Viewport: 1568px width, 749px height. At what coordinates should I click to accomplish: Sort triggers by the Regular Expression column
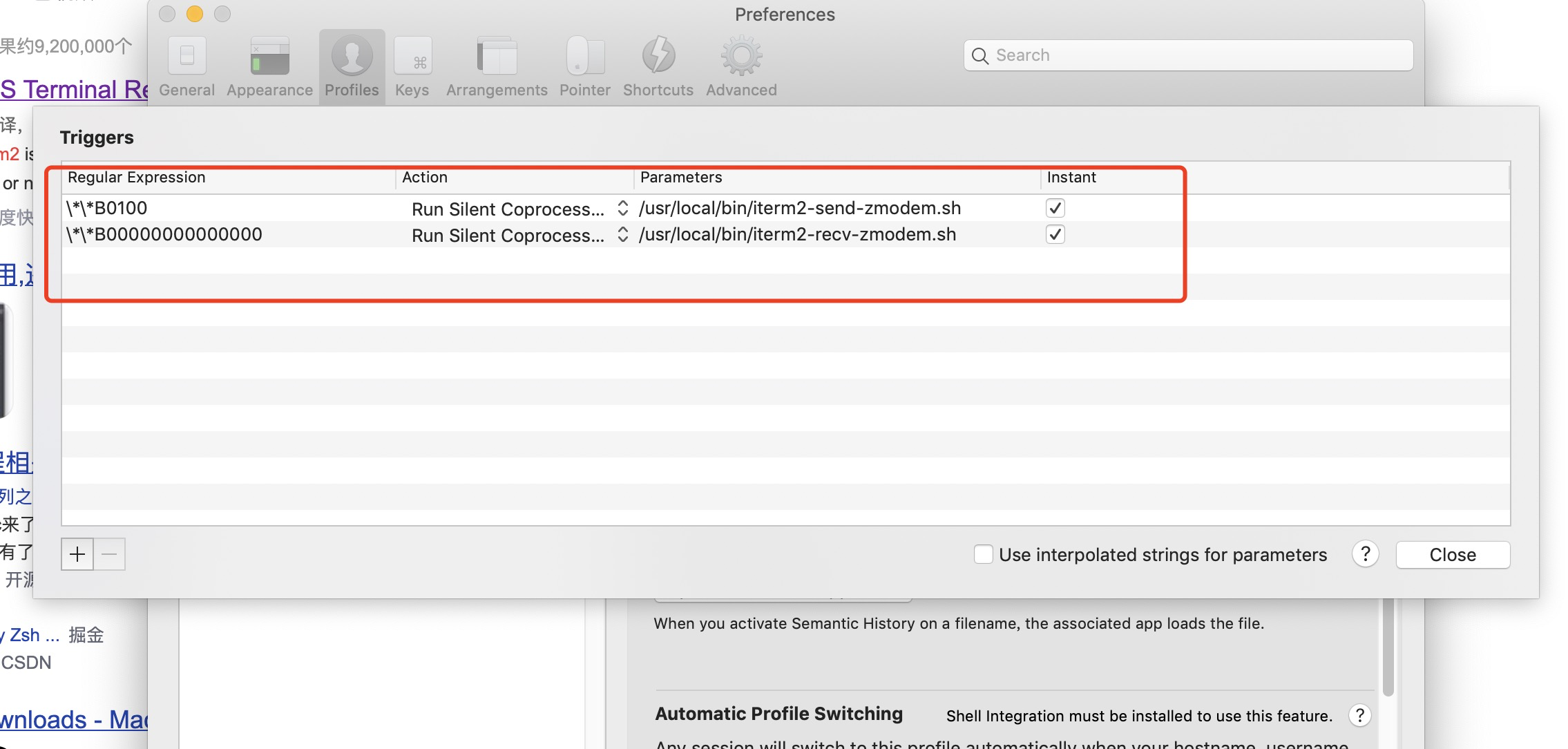coord(136,178)
